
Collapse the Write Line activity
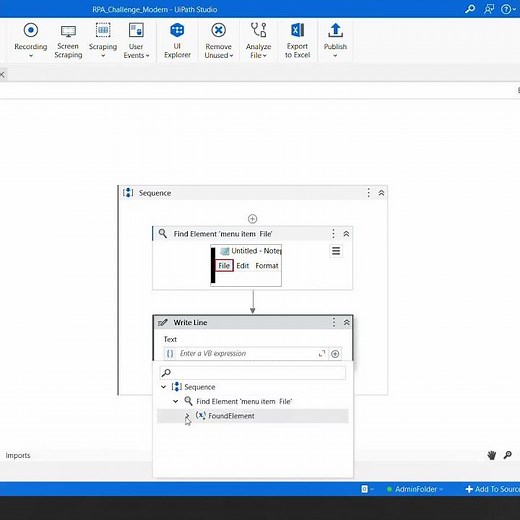(347, 322)
